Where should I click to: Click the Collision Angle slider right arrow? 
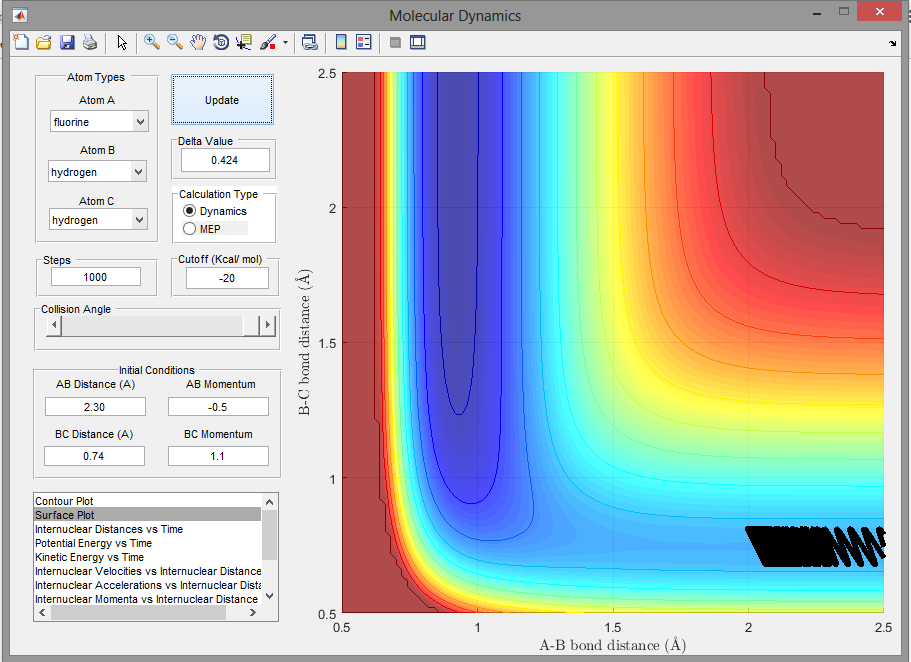pos(267,326)
